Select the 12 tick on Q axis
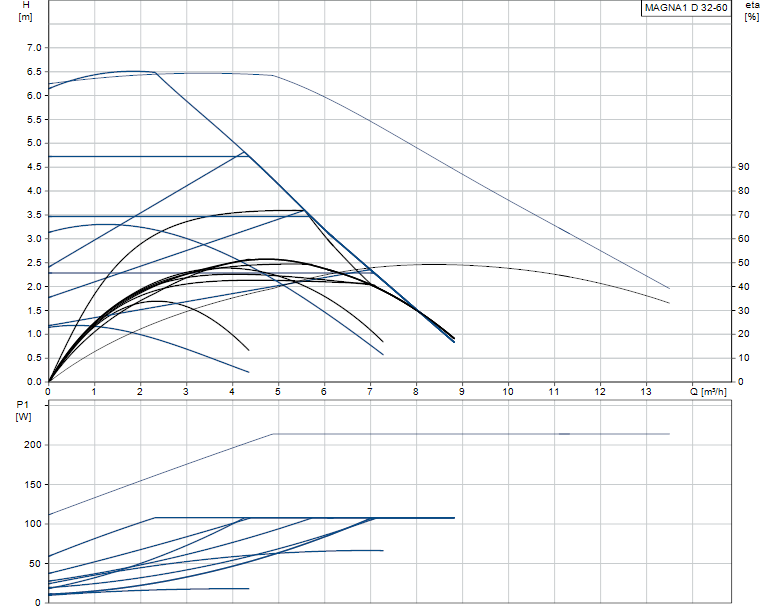This screenshot has width=774, height=611. coord(600,391)
